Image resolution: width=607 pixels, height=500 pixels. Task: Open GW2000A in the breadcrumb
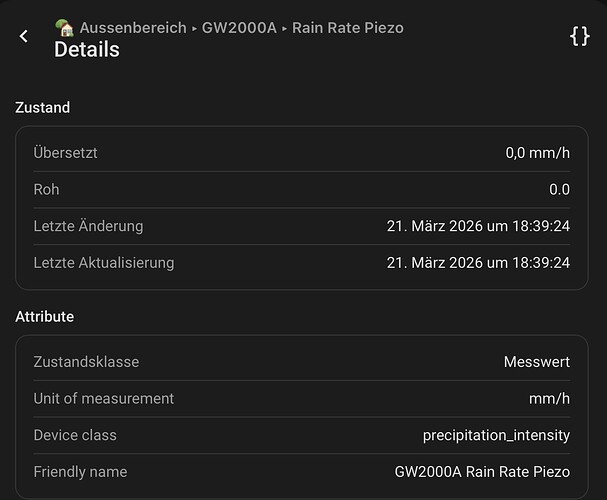(239, 28)
